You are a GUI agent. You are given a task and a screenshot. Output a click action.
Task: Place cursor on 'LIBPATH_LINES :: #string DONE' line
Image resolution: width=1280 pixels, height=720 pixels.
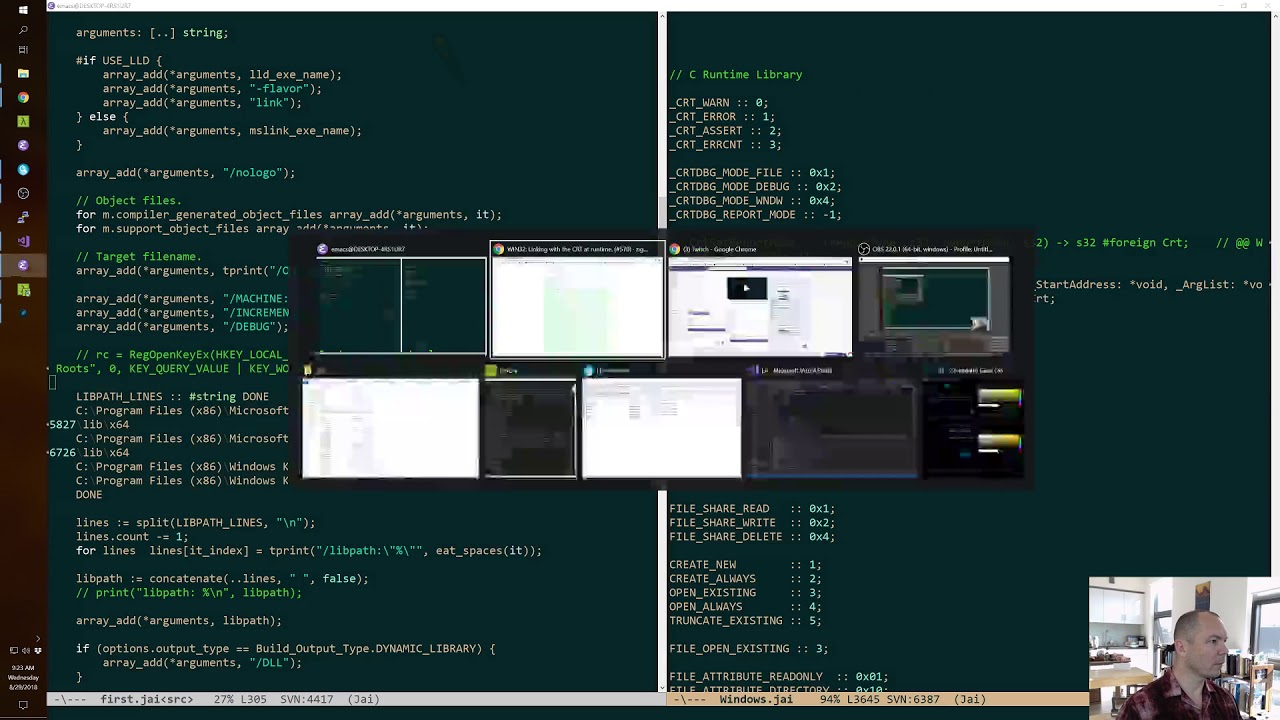coord(172,397)
